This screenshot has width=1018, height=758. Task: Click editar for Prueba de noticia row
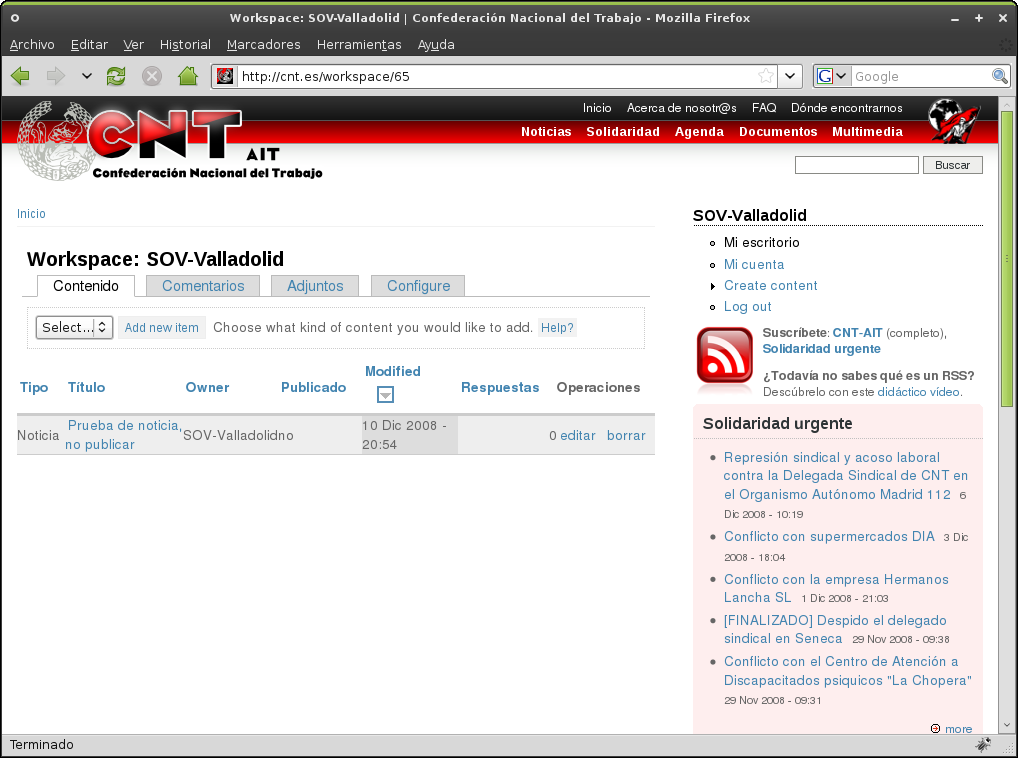[x=578, y=435]
